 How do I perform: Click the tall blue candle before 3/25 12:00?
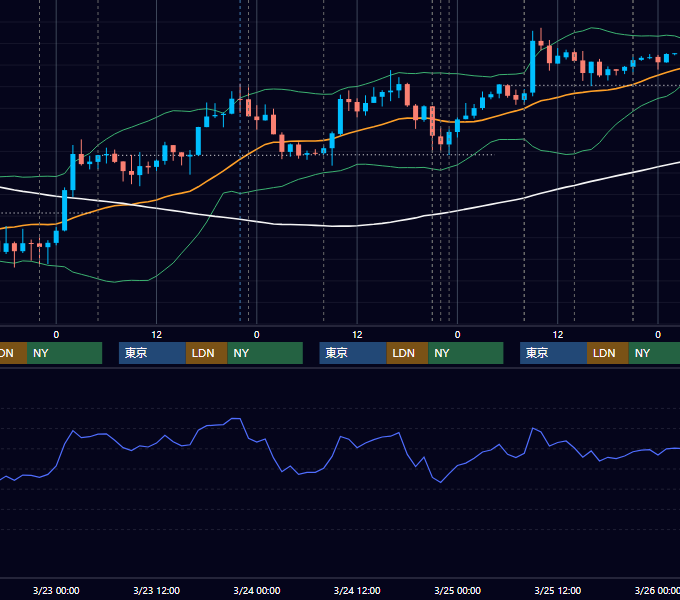click(533, 65)
